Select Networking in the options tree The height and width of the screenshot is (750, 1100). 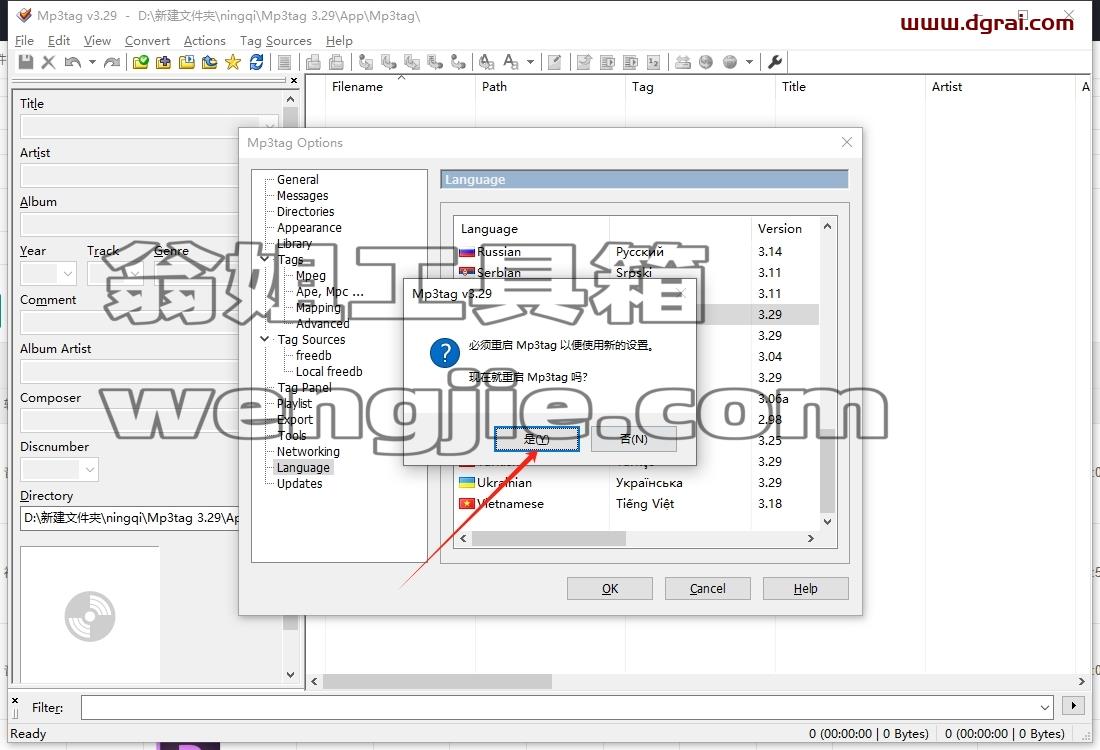[x=308, y=451]
